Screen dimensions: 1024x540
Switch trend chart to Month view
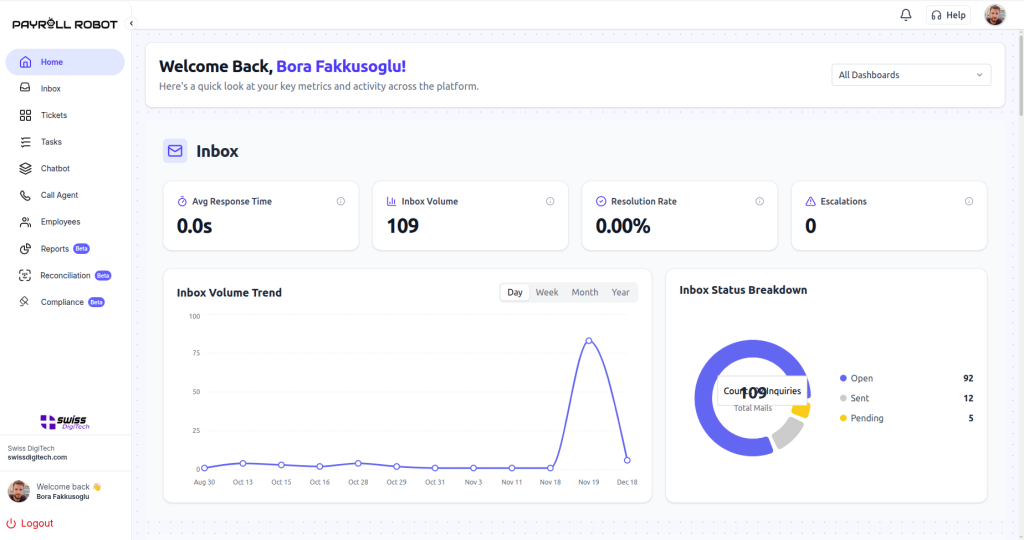(584, 292)
